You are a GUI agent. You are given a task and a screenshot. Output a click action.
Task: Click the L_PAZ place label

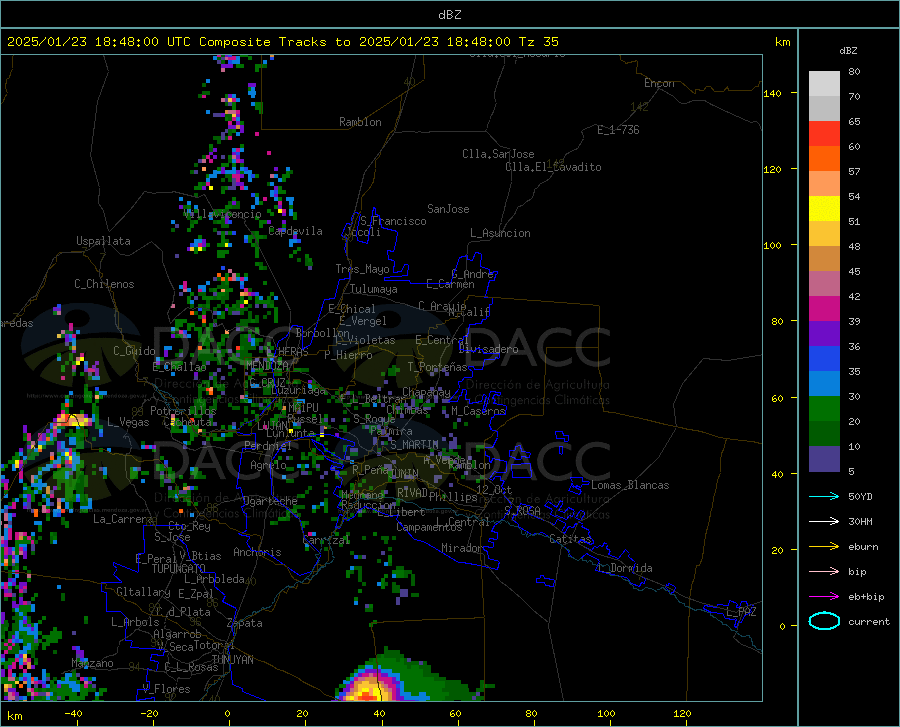(x=742, y=612)
